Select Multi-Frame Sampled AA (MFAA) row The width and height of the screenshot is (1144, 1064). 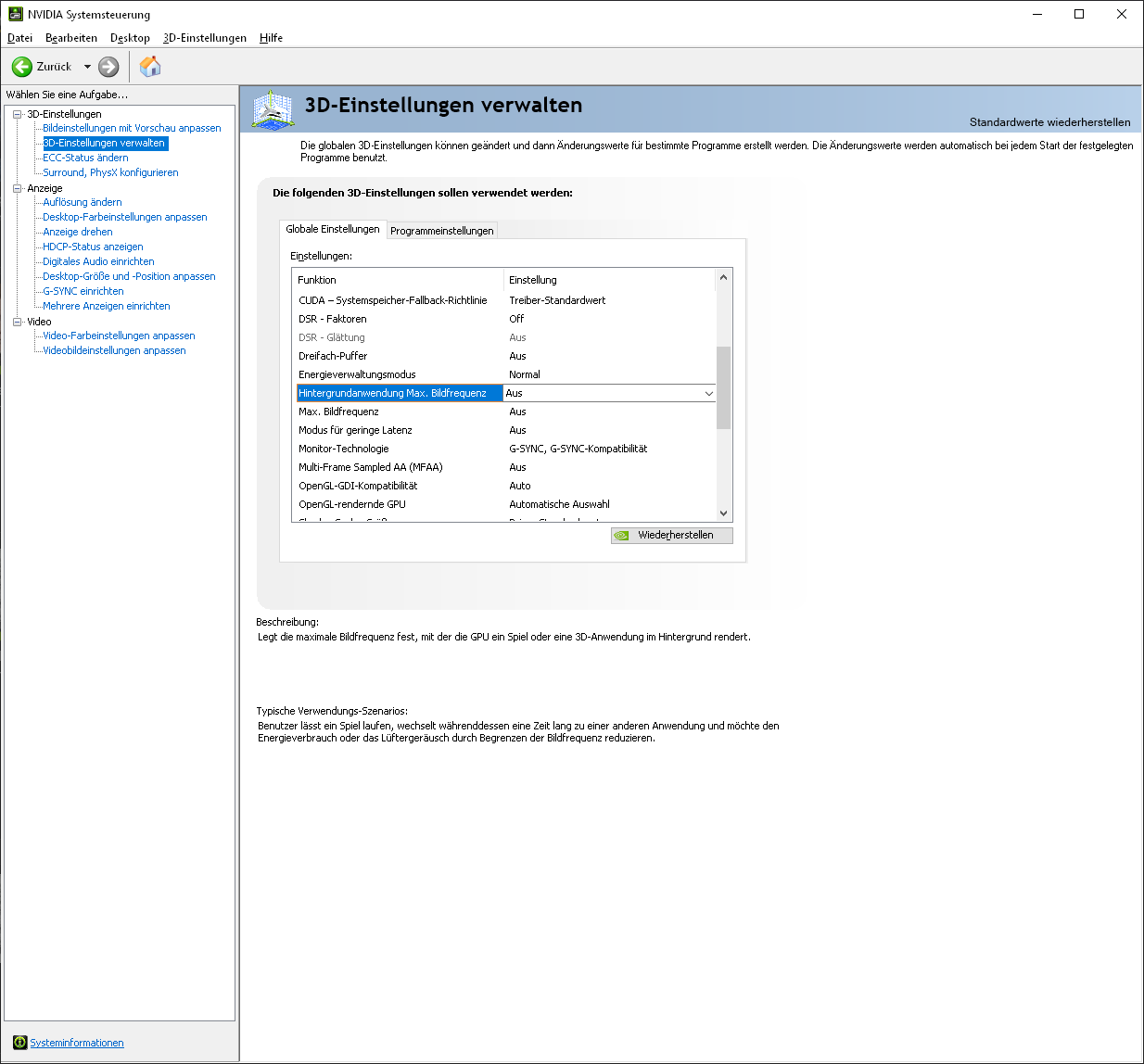click(505, 467)
